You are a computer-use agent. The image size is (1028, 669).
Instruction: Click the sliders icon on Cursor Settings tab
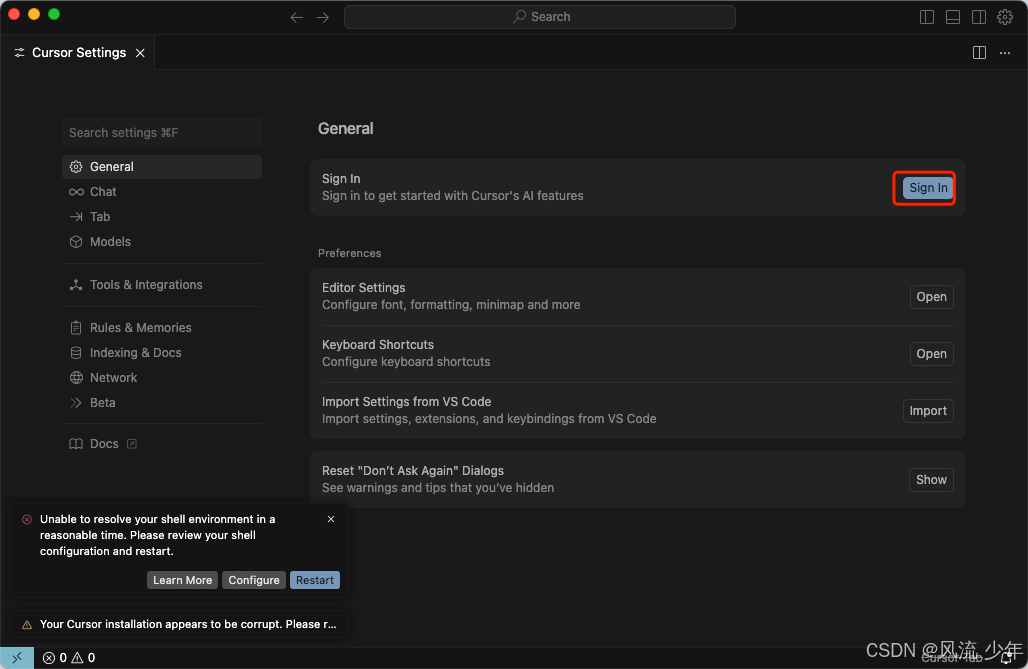pyautogui.click(x=20, y=52)
